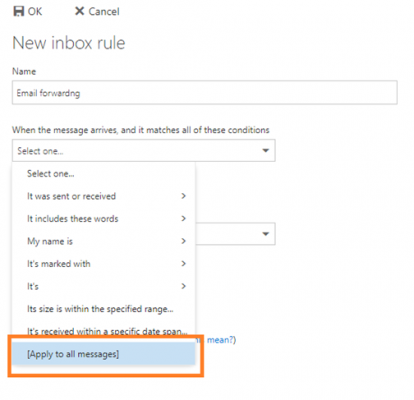
Task: Click the Cancel X icon
Action: (79, 11)
